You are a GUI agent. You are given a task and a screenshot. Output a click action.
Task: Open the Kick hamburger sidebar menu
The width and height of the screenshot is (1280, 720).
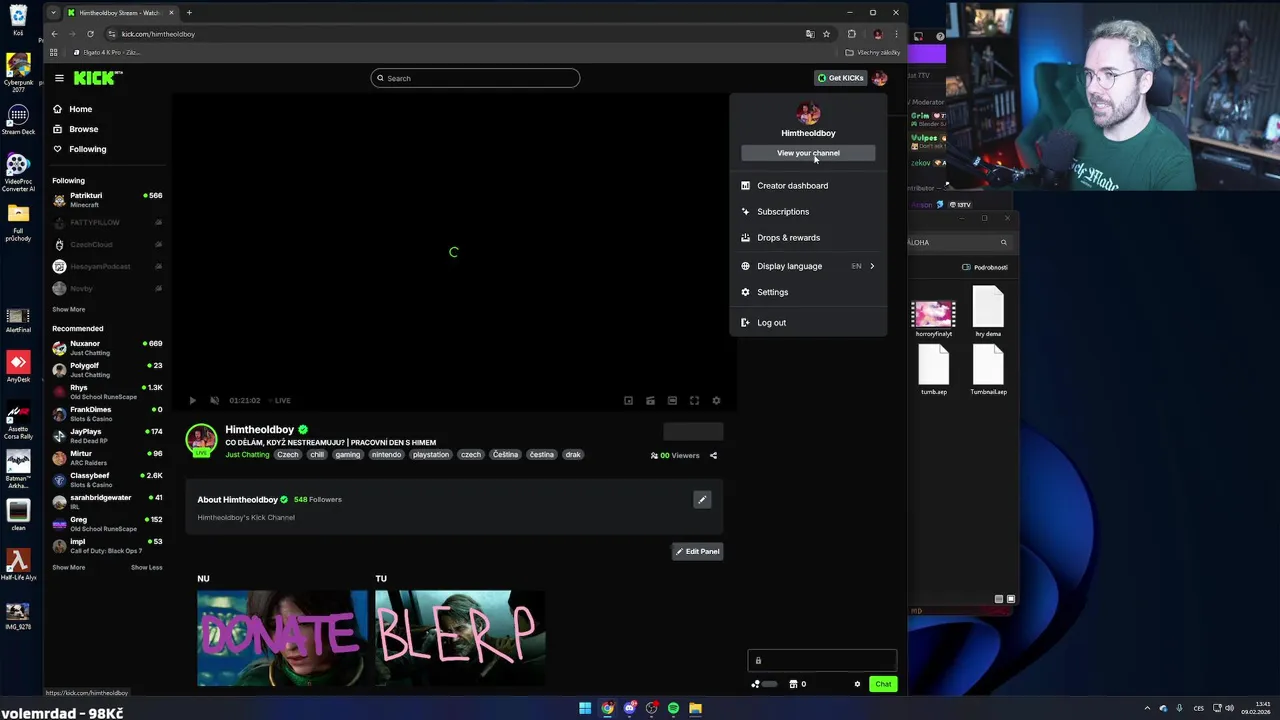click(59, 78)
